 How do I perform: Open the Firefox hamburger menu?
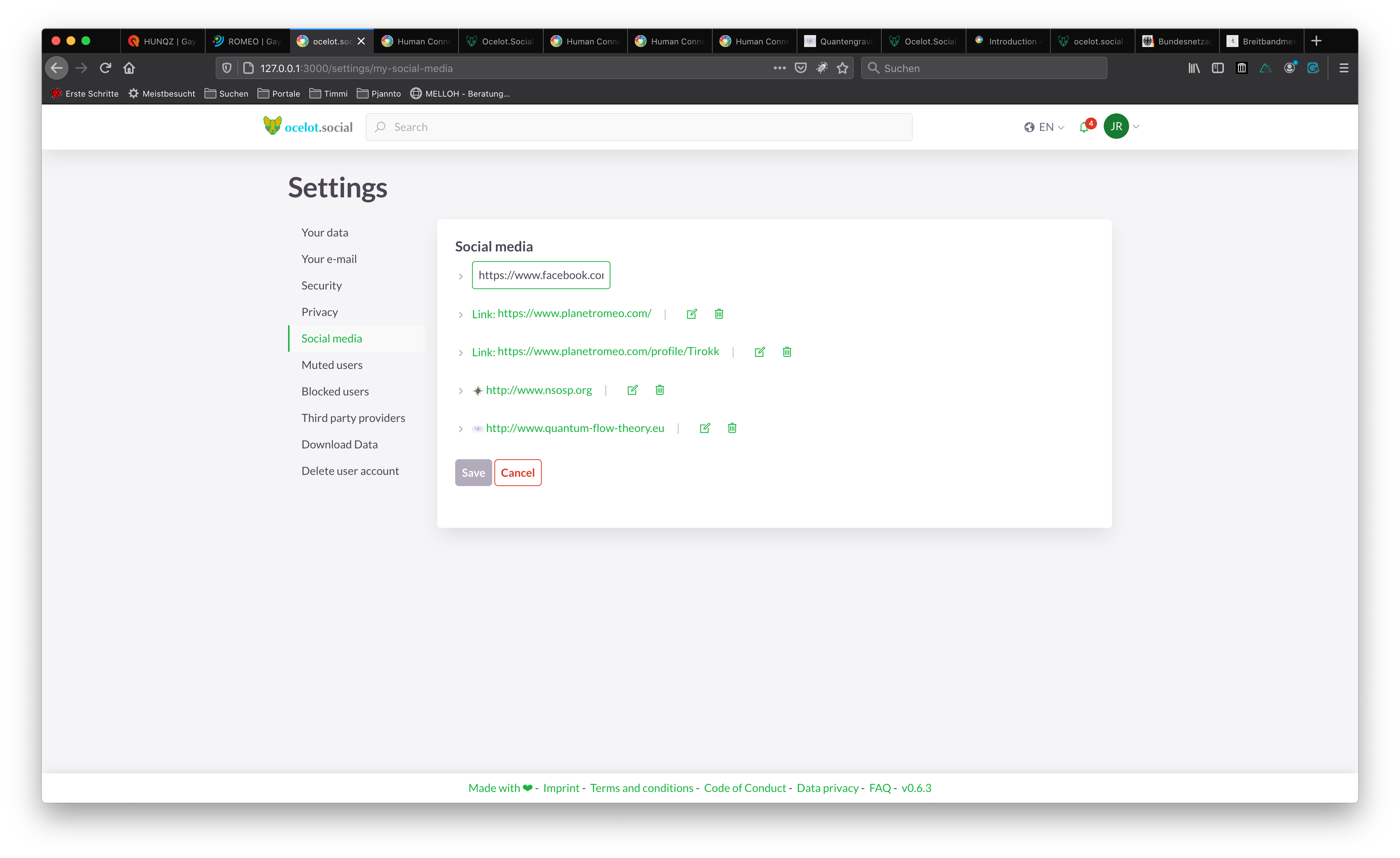point(1343,68)
